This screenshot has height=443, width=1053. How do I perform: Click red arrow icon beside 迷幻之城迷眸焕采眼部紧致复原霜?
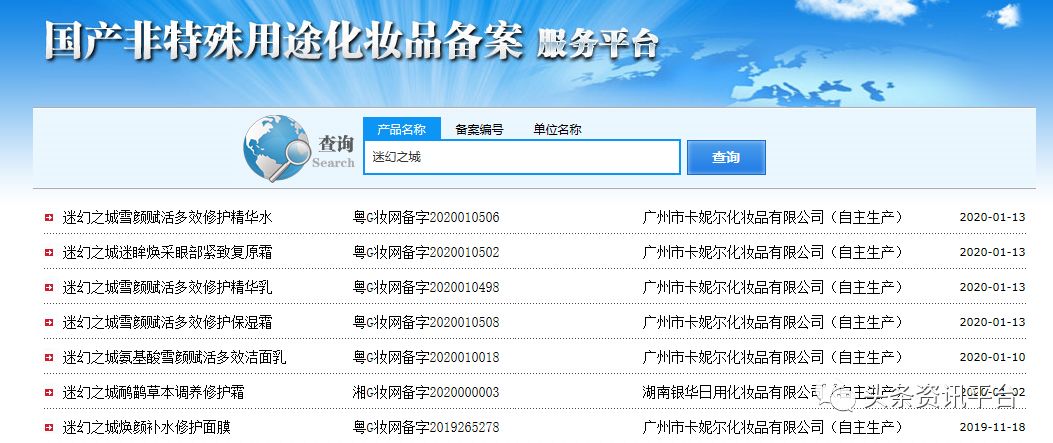[49, 252]
